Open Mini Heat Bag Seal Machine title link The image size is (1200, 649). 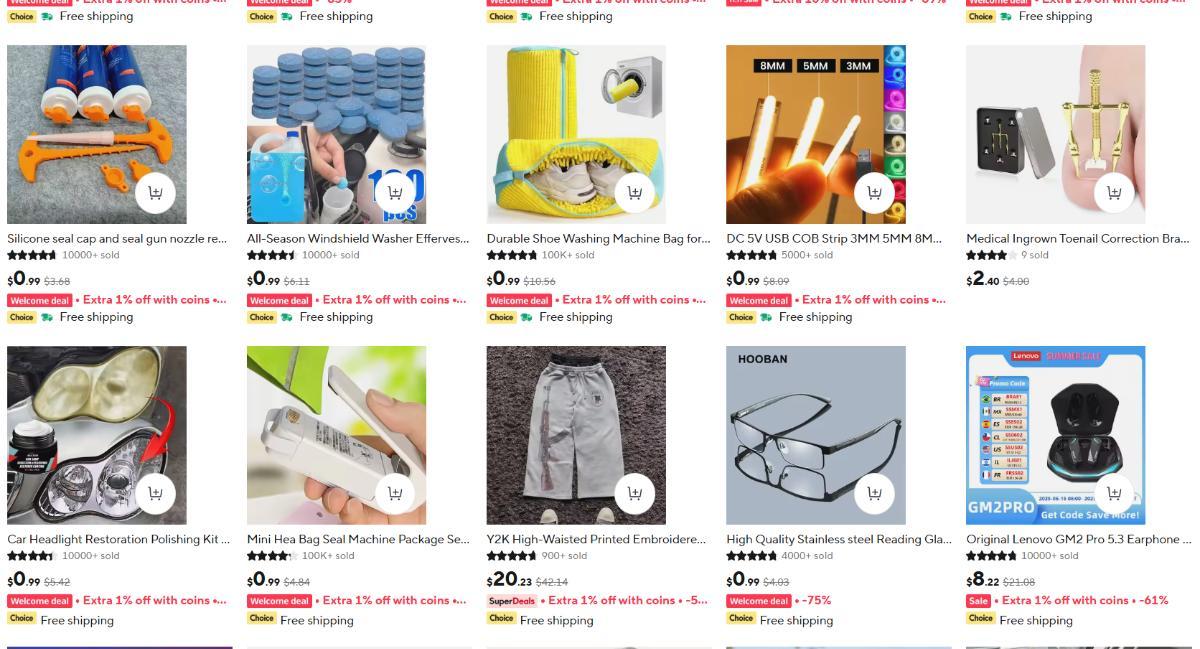click(x=358, y=539)
